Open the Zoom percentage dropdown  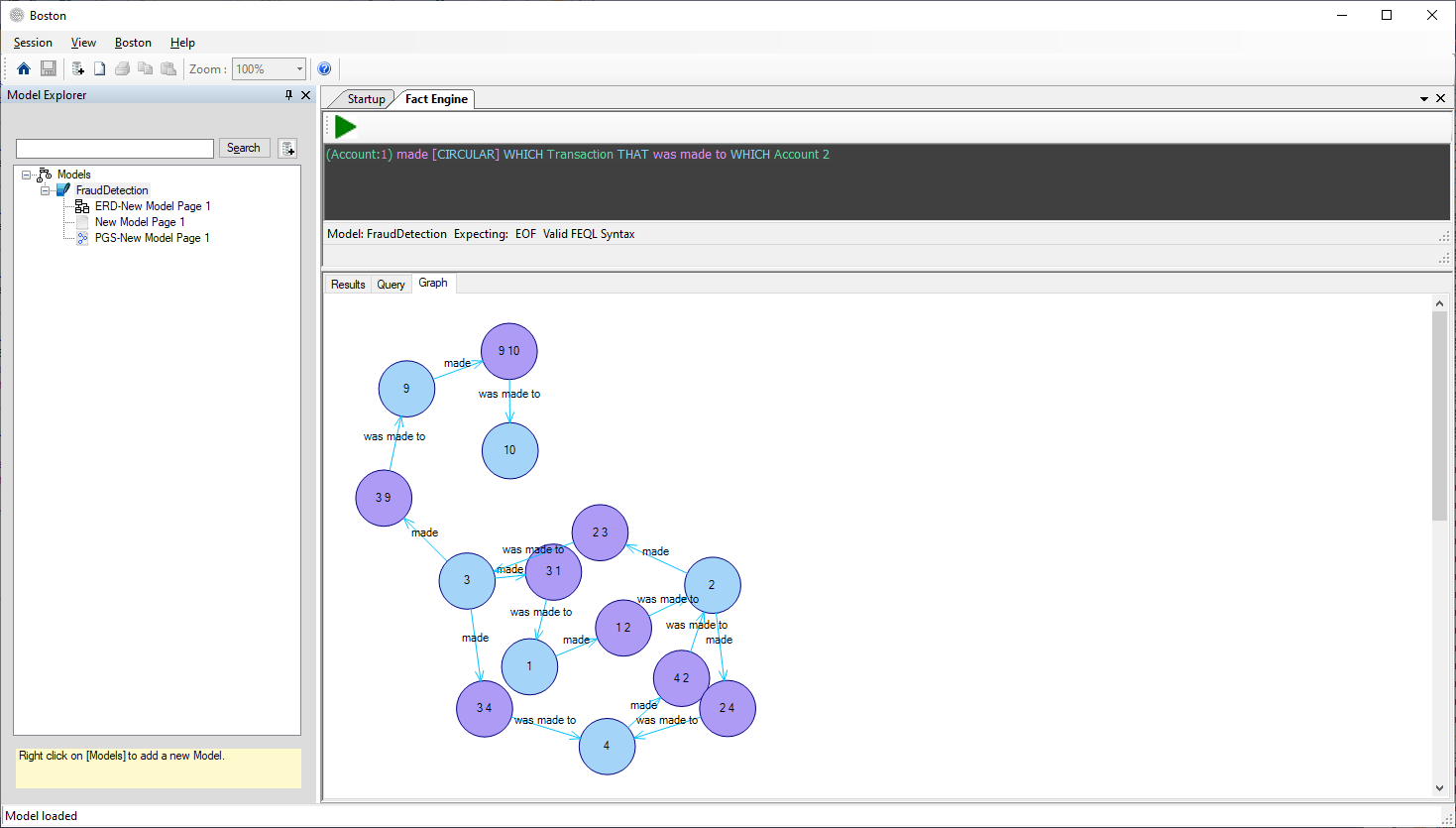coord(299,69)
